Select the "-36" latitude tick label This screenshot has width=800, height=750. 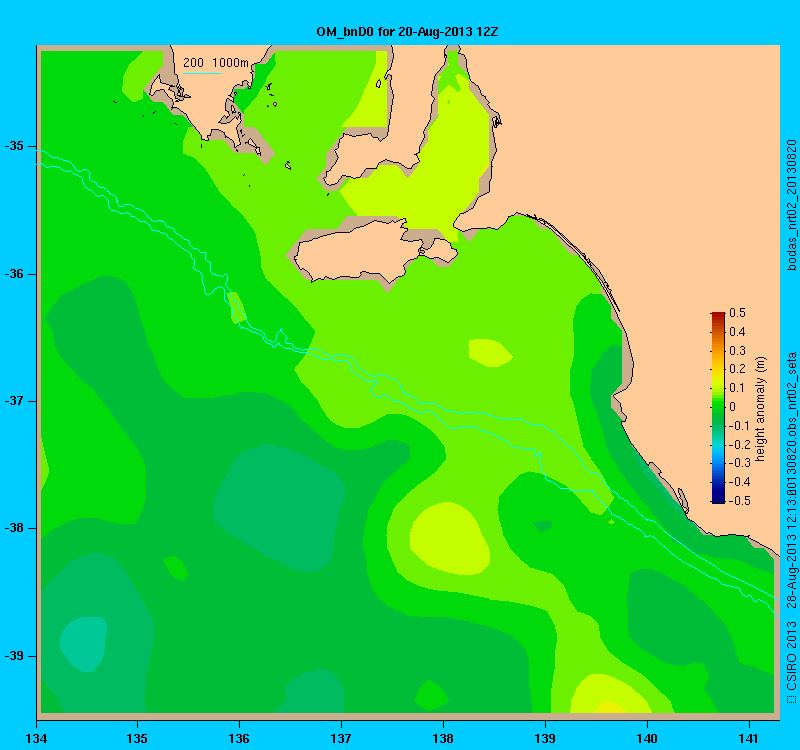(14, 274)
